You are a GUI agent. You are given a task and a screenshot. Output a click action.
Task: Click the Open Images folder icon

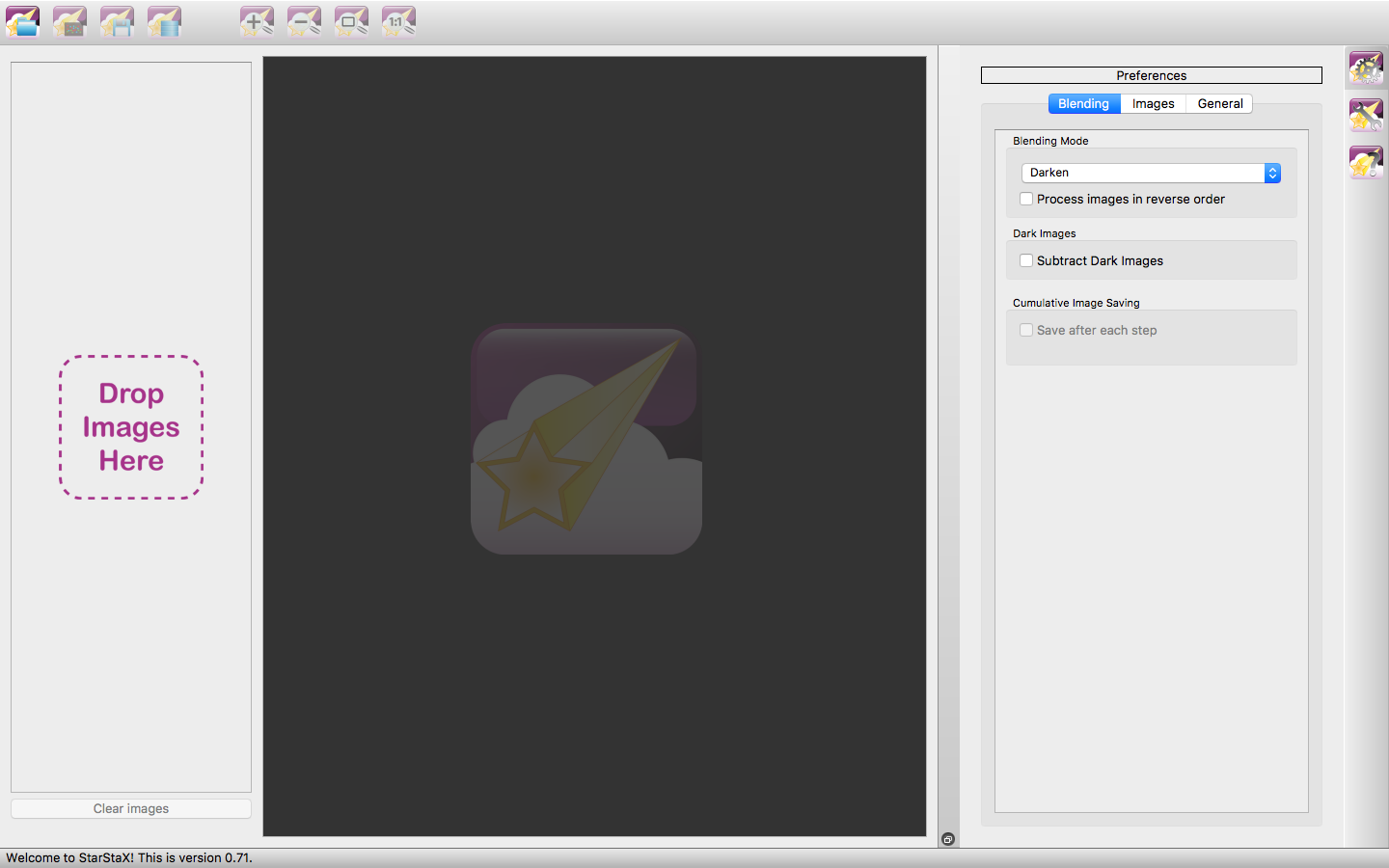tap(22, 21)
